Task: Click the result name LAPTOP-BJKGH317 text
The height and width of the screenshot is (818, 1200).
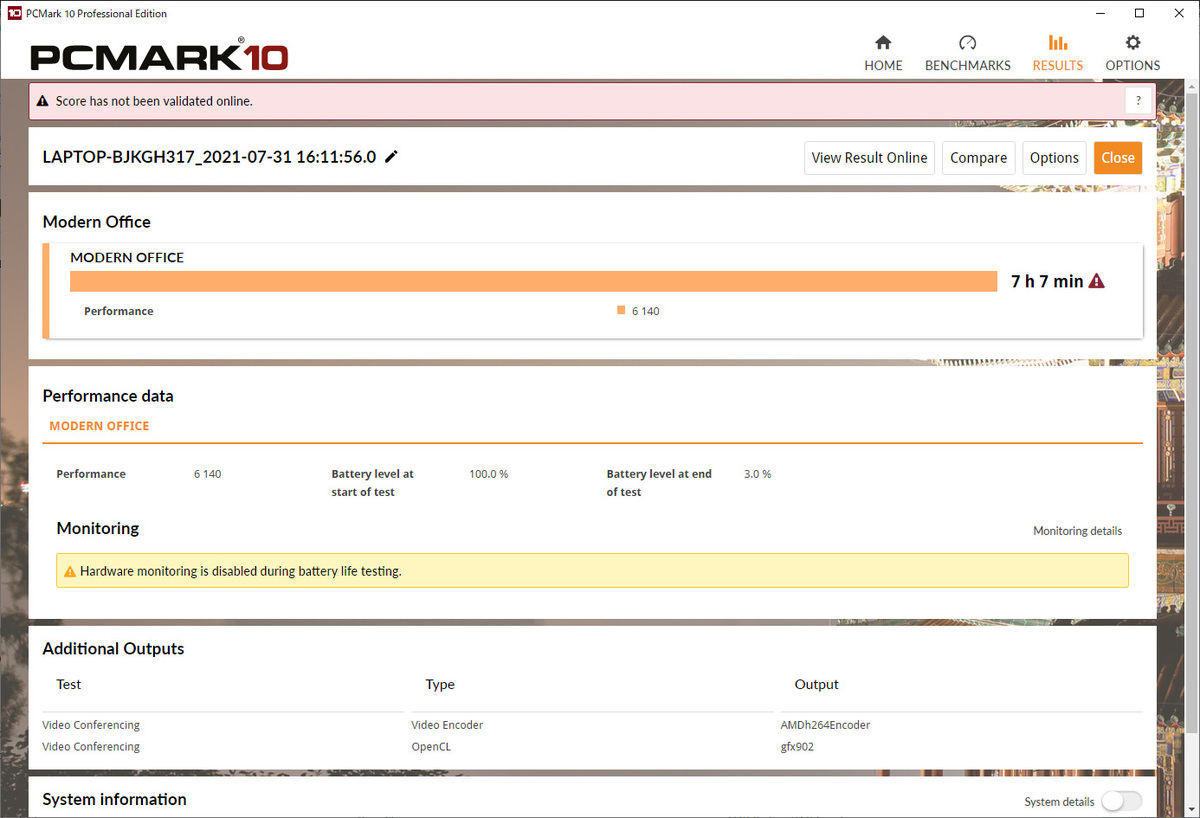Action: pyautogui.click(x=209, y=157)
